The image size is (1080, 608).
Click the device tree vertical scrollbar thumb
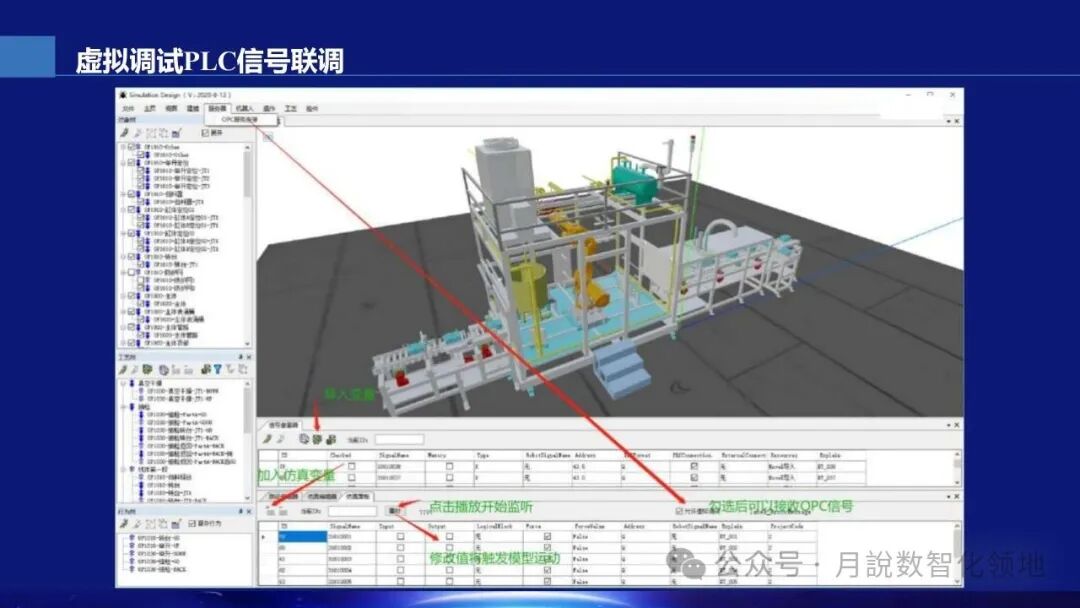(248, 174)
